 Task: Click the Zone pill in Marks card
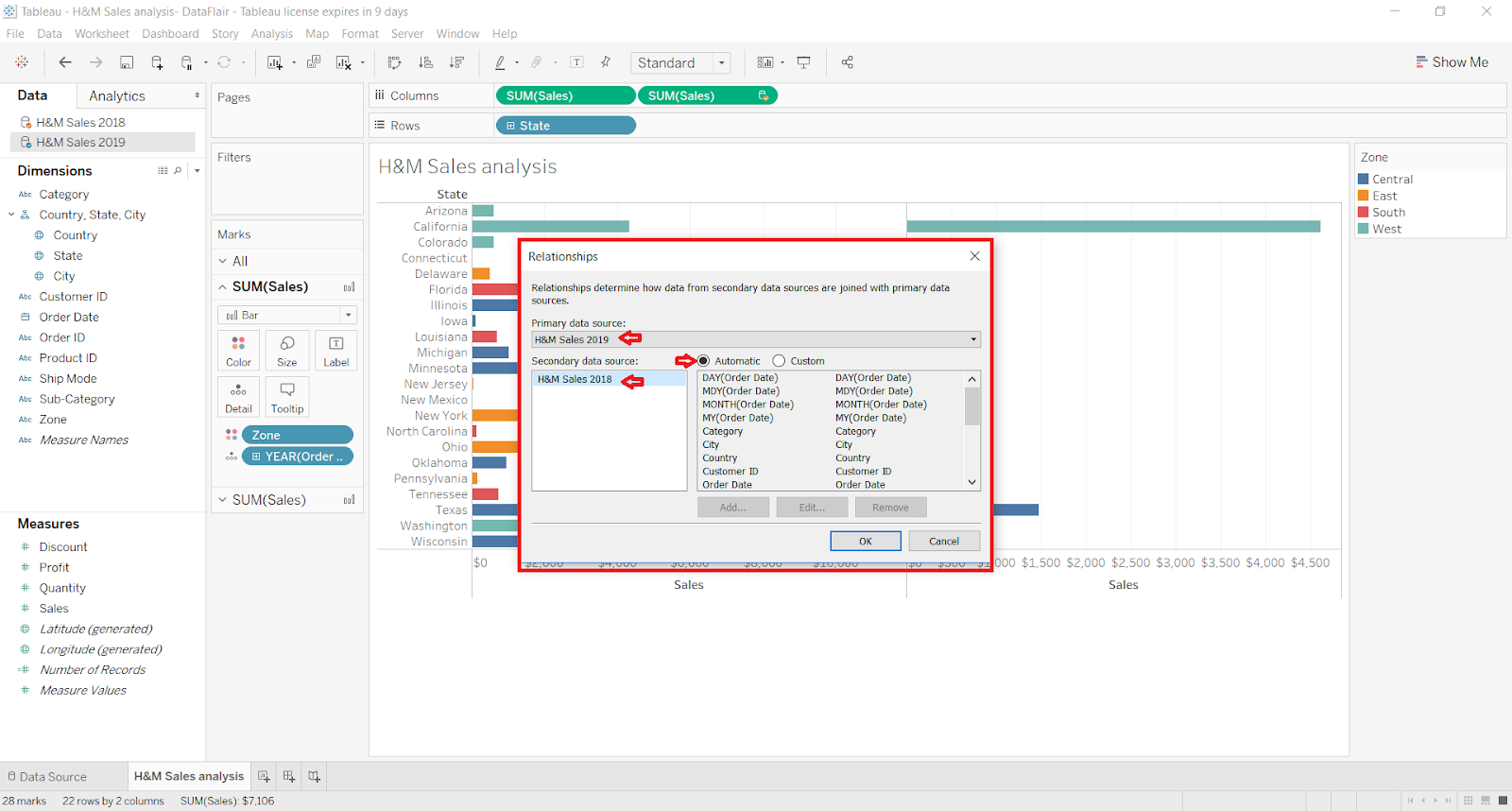298,435
